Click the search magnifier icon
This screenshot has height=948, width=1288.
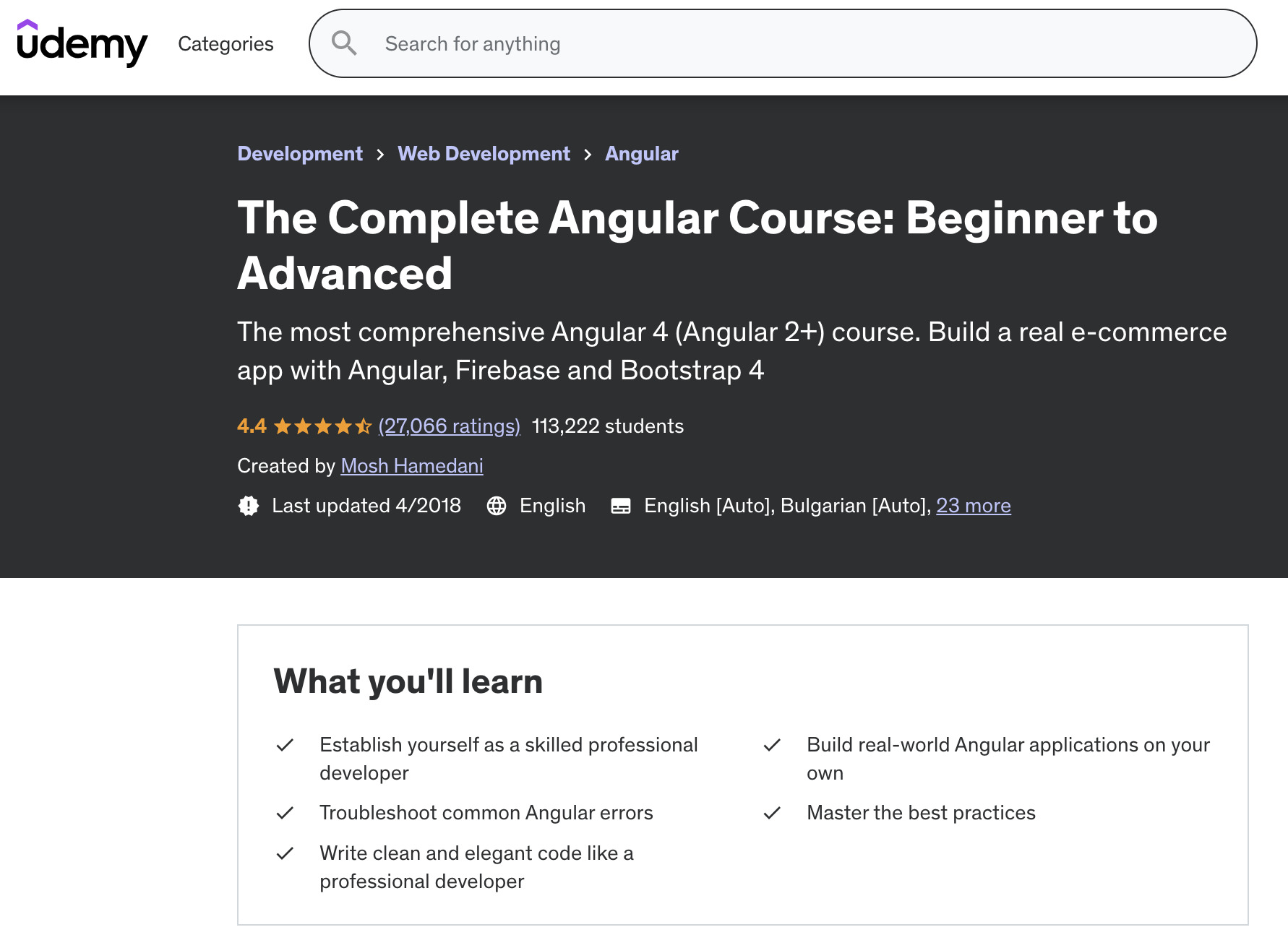[345, 43]
